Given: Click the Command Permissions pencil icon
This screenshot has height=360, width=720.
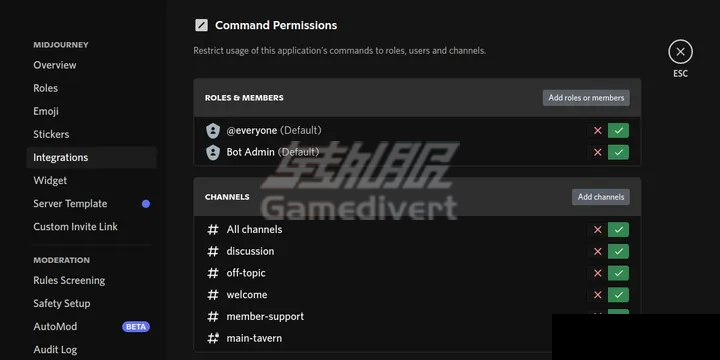Looking at the screenshot, I should coord(201,25).
